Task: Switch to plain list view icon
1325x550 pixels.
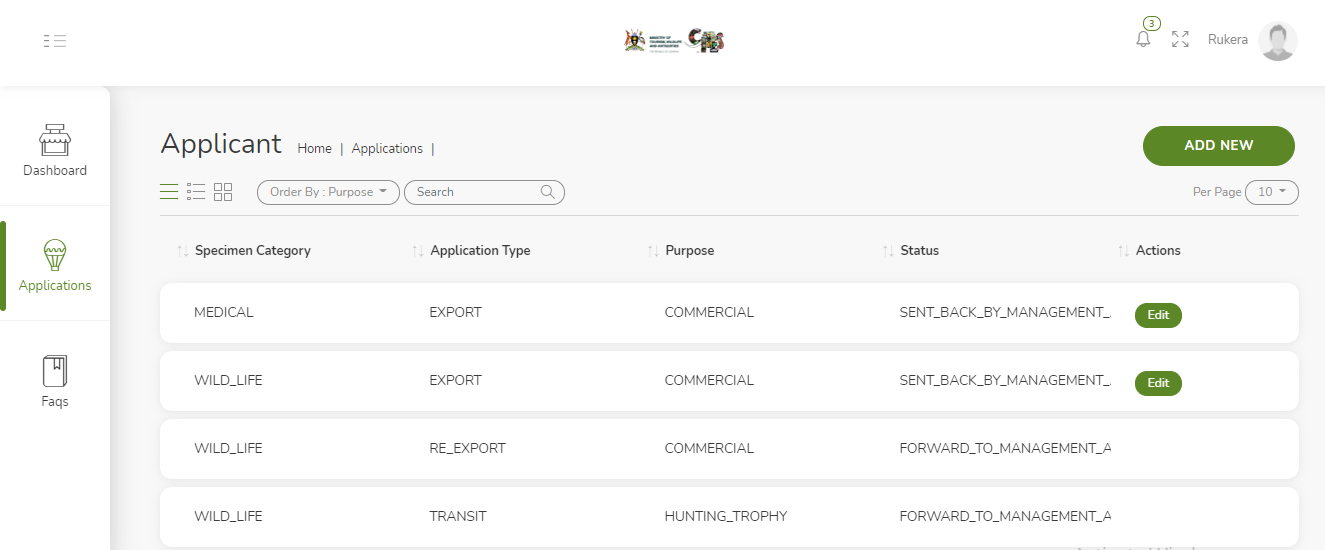Action: click(x=169, y=192)
